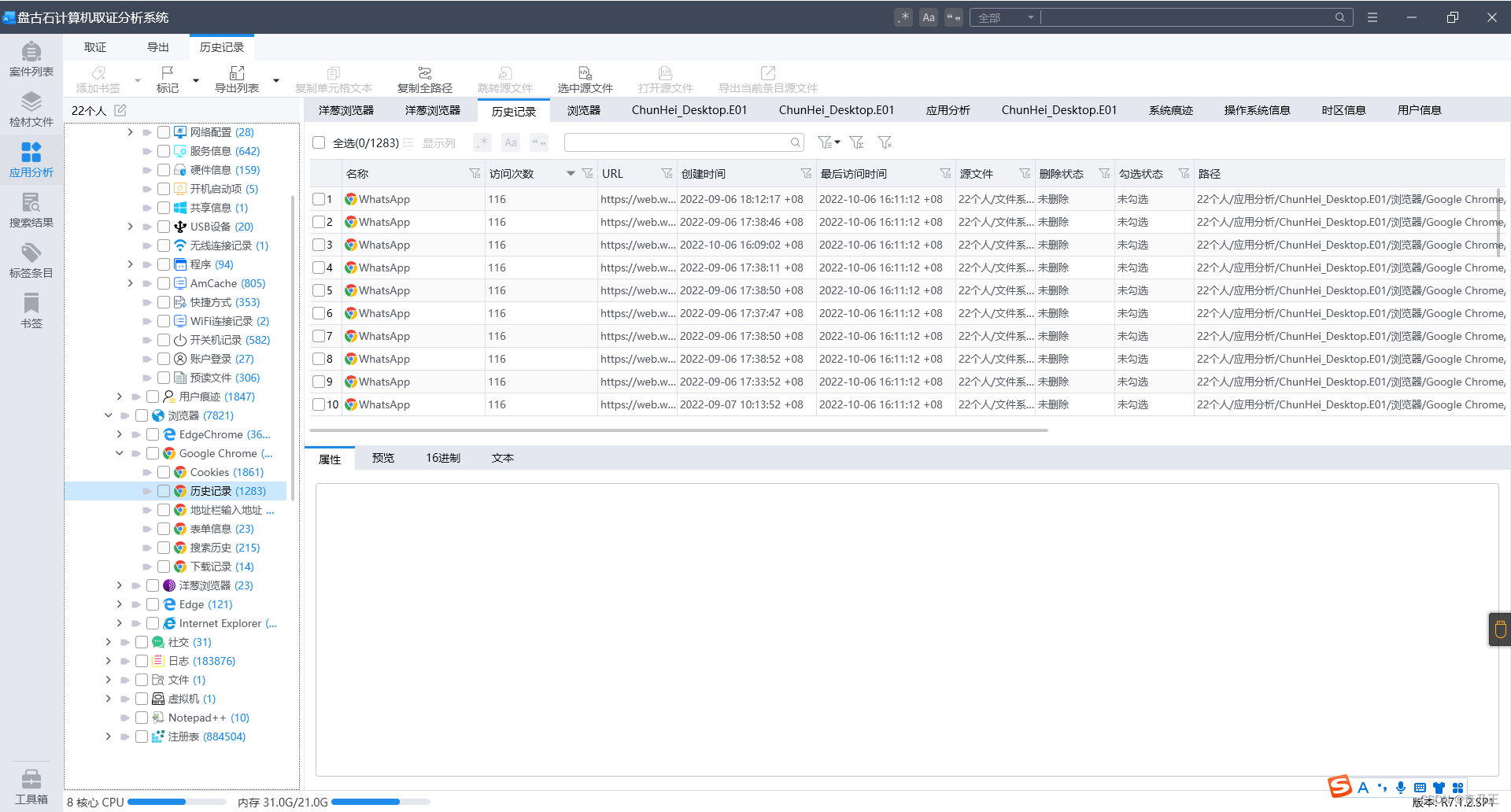Check the 注册表 (884504) tree checkbox

pos(142,736)
